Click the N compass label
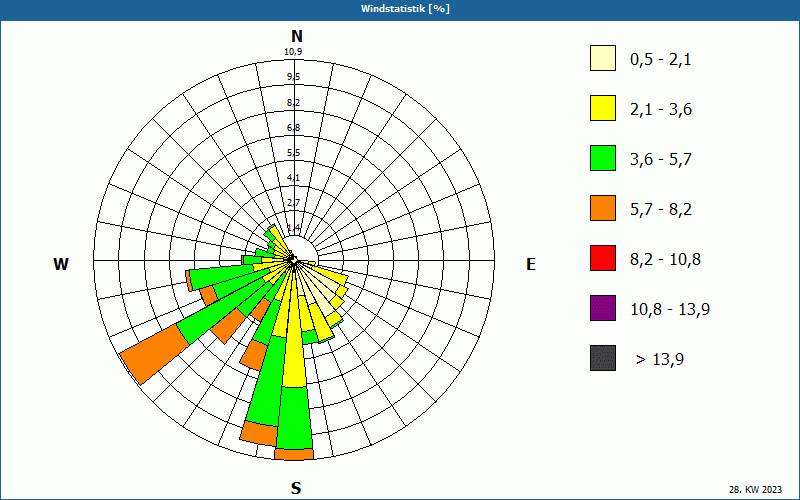Screen dimensions: 800x500 click(x=297, y=36)
